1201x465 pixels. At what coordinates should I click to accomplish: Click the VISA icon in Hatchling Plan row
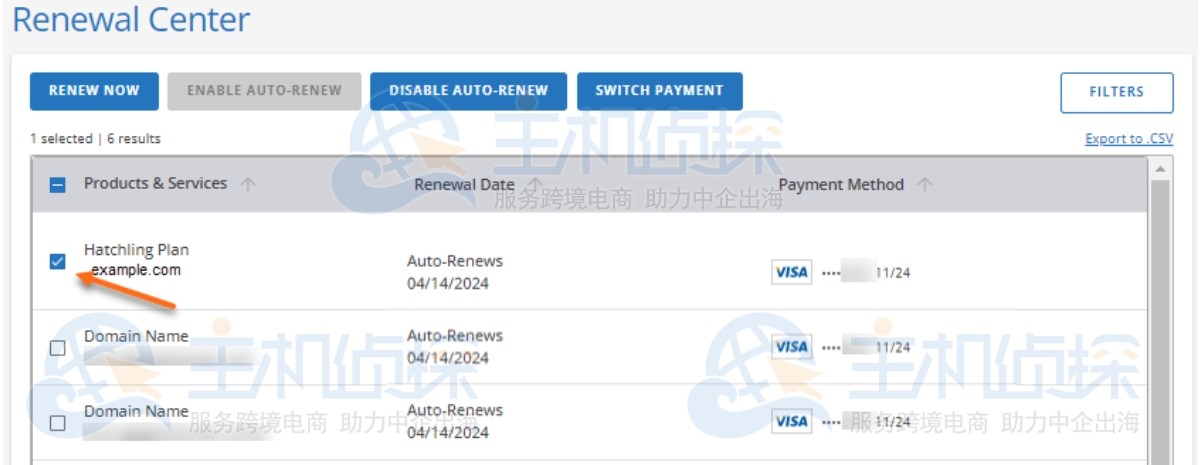(791, 272)
